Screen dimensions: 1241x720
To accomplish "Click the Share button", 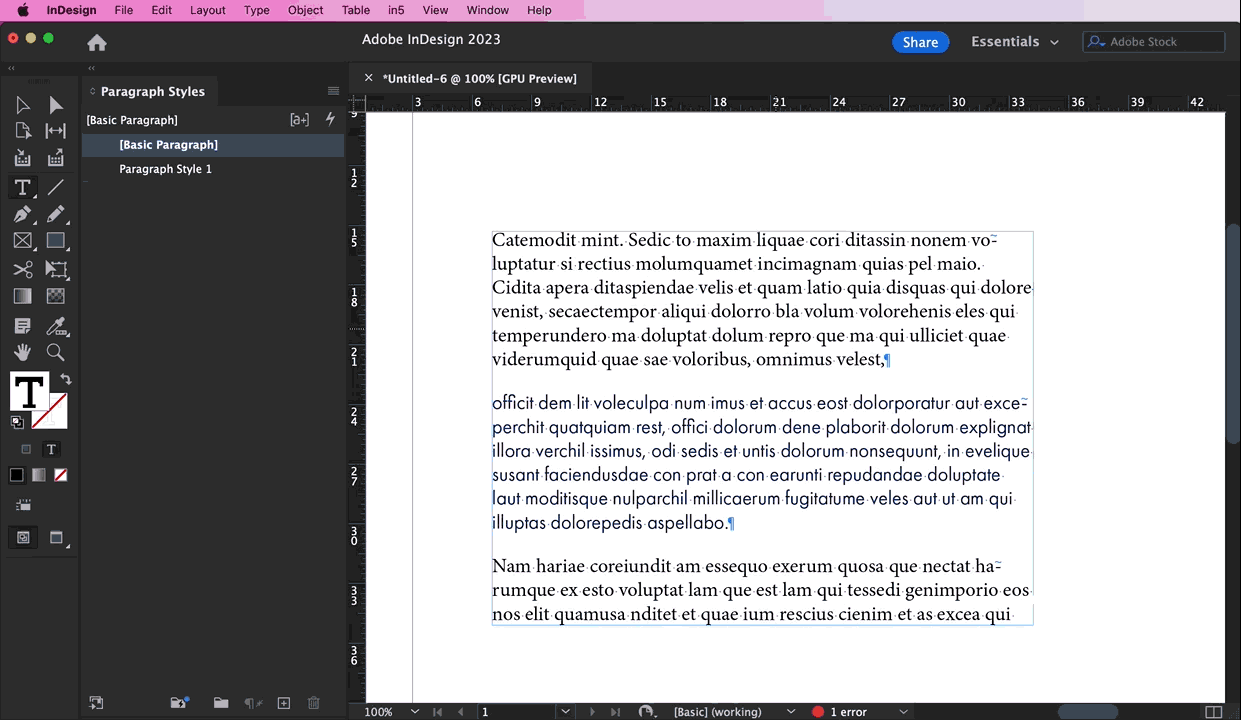I will click(920, 42).
